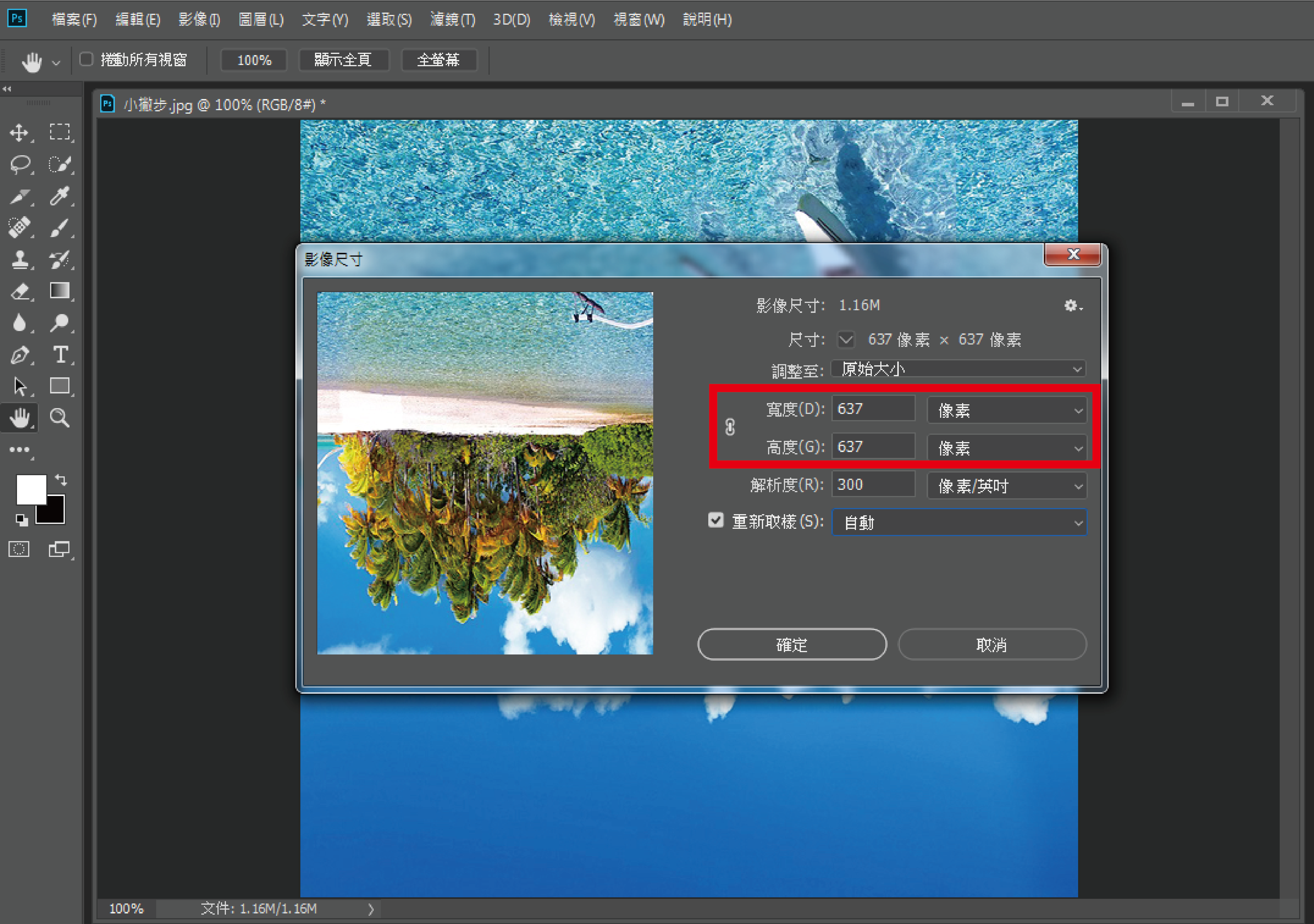The height and width of the screenshot is (924, 1314).
Task: Click the resolution (解析度) input field
Action: [x=873, y=485]
